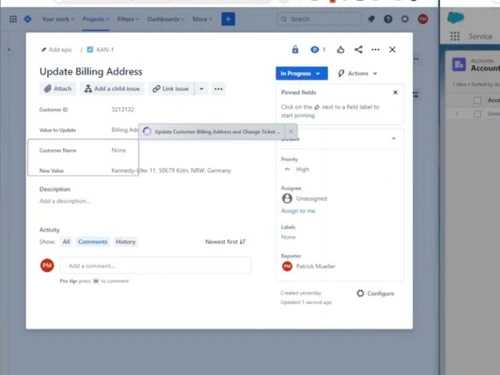Click the Add epic pencil link
The height and width of the screenshot is (375, 500).
pyautogui.click(x=57, y=50)
